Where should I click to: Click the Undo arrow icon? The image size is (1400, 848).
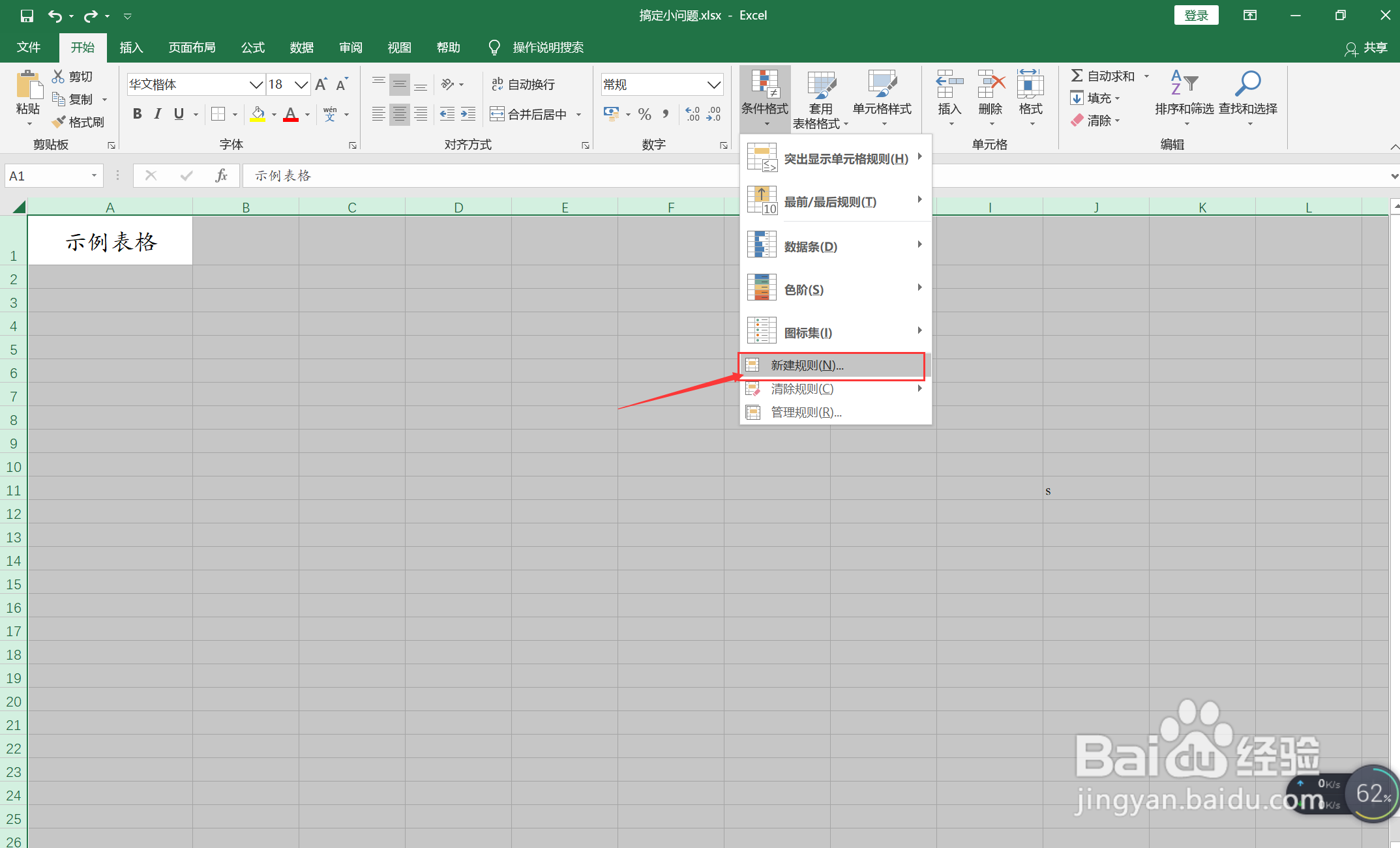click(x=55, y=16)
